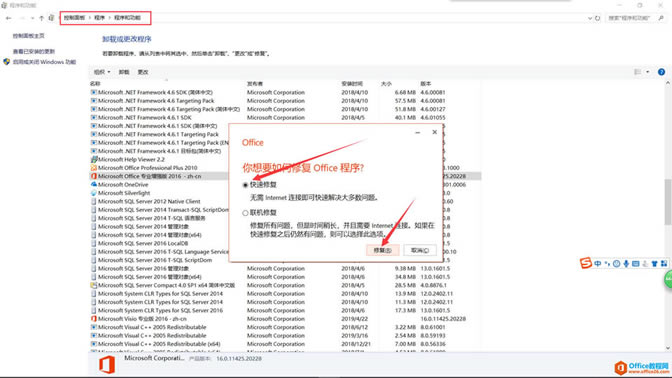This screenshot has height=378, width=672.
Task: Click 更改 change in the toolbar
Action: tap(143, 72)
